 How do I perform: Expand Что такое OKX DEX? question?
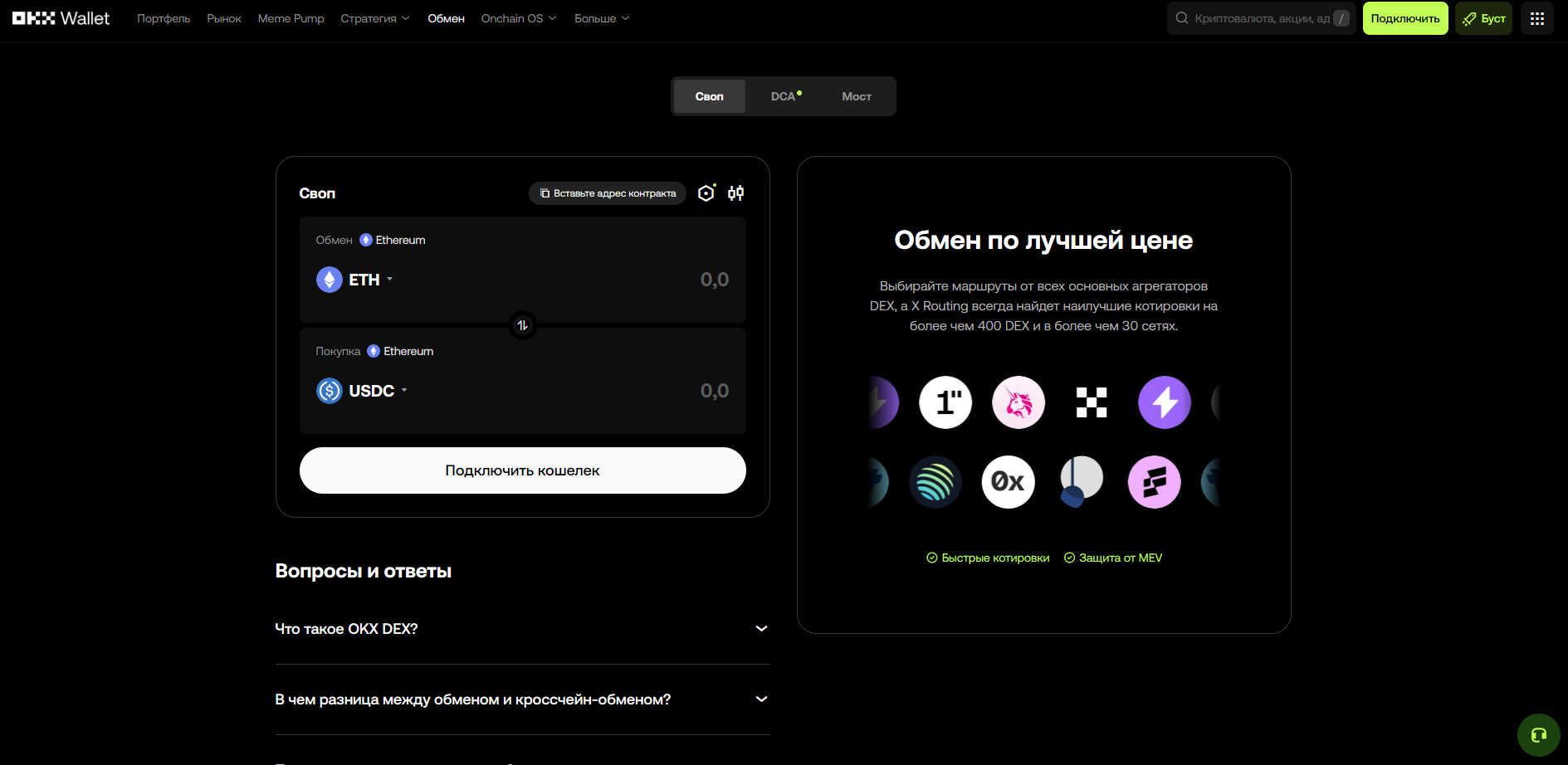522,629
